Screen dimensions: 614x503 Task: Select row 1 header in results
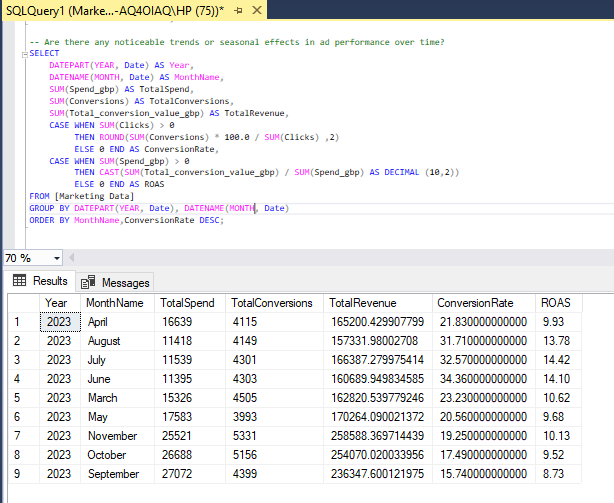click(23, 322)
